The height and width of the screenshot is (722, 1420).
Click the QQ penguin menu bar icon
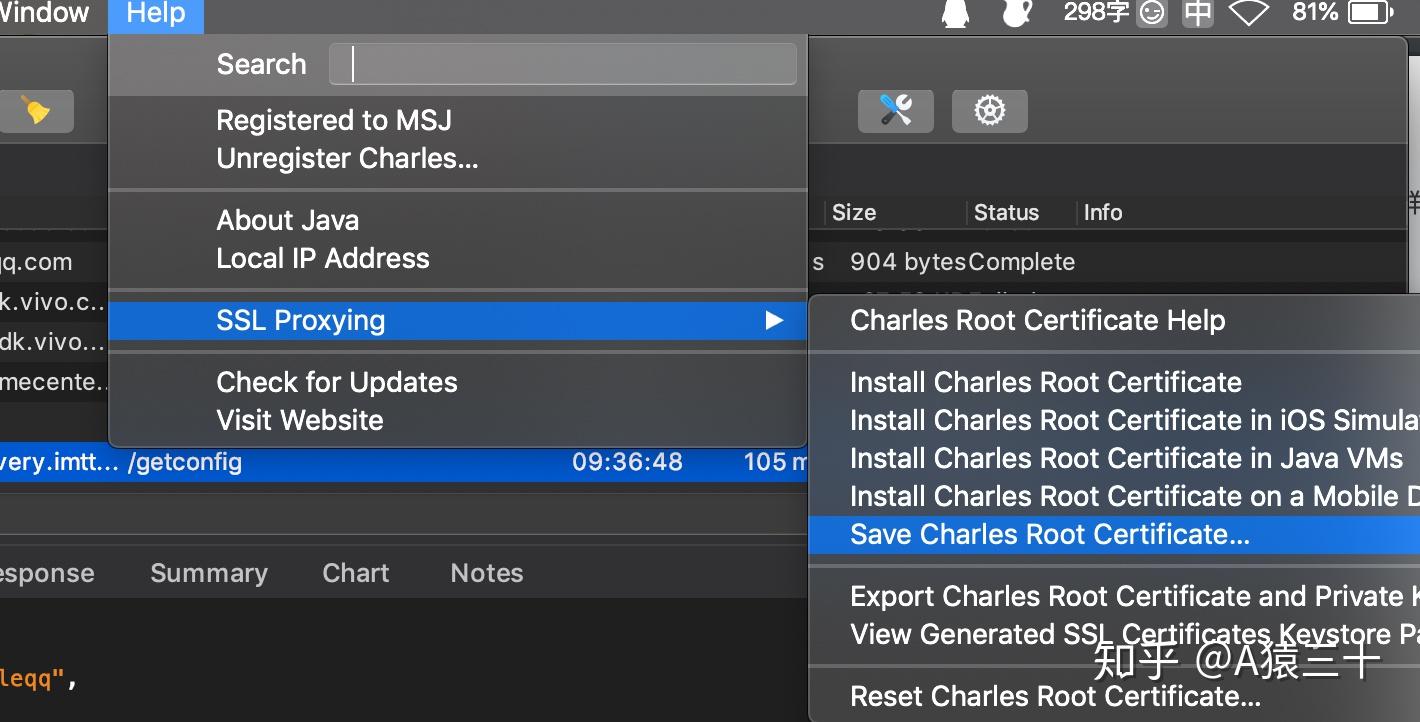(x=956, y=13)
